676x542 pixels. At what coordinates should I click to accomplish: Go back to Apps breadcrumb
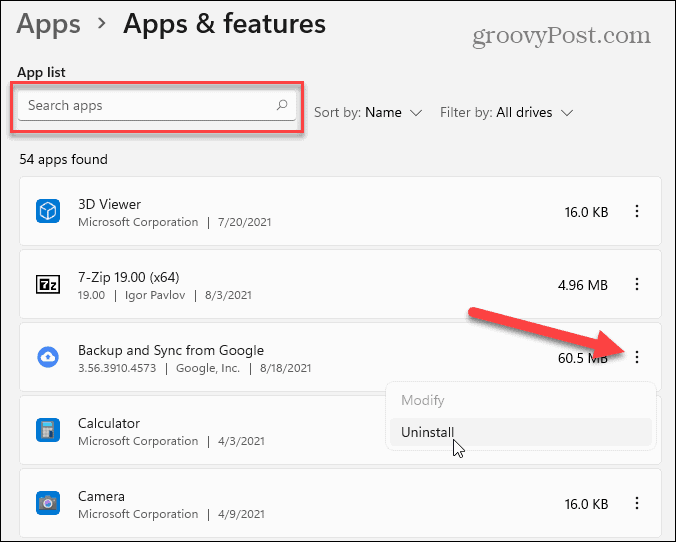(x=48, y=24)
